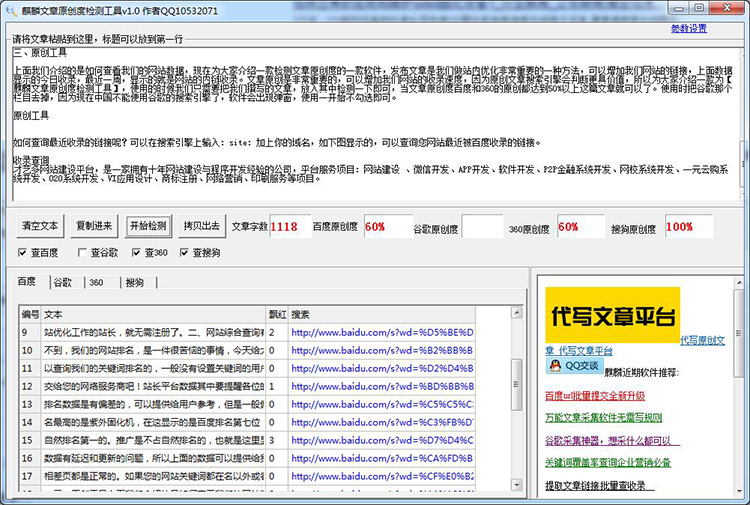Viewport: 750px width, 505px height.
Task: Click the empty 谷歌原创度 field
Action: click(483, 226)
